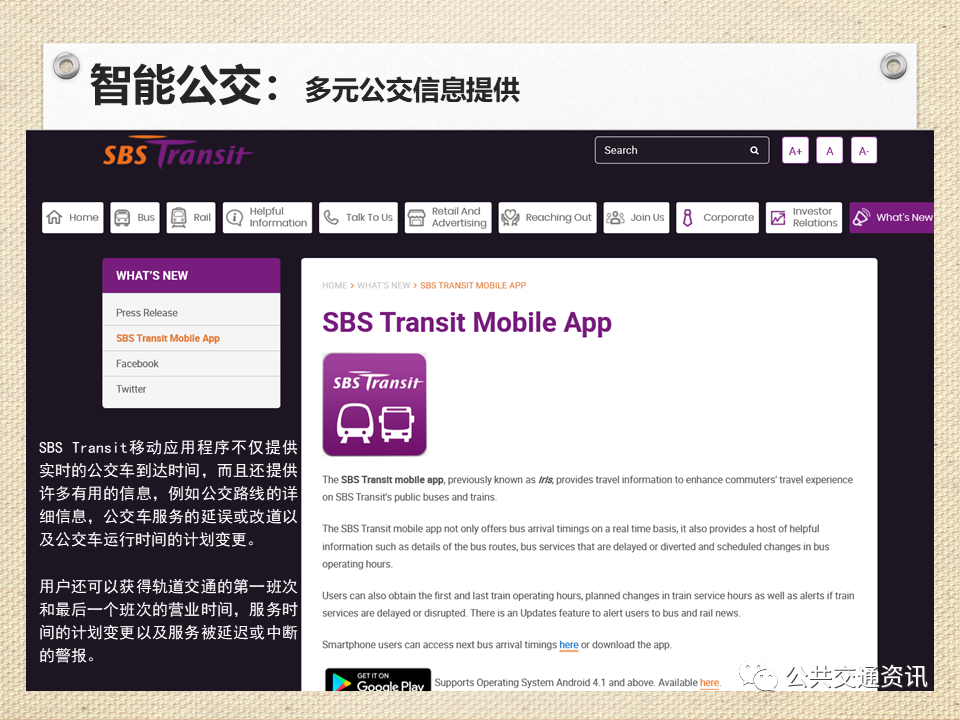Viewport: 960px width, 720px height.
Task: Click the Get it on Google Play badge
Action: pyautogui.click(x=378, y=680)
